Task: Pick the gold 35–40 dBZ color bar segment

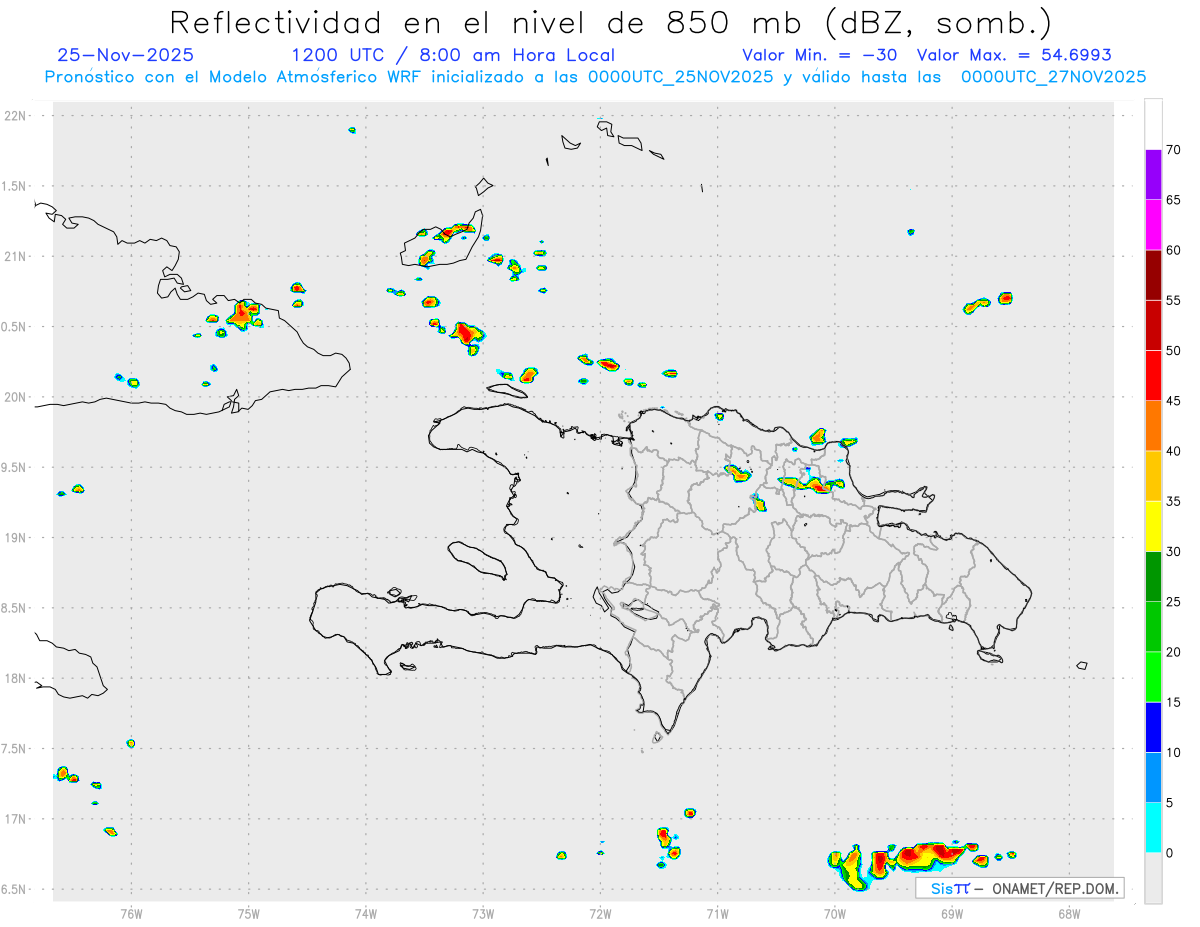Action: click(x=1153, y=475)
